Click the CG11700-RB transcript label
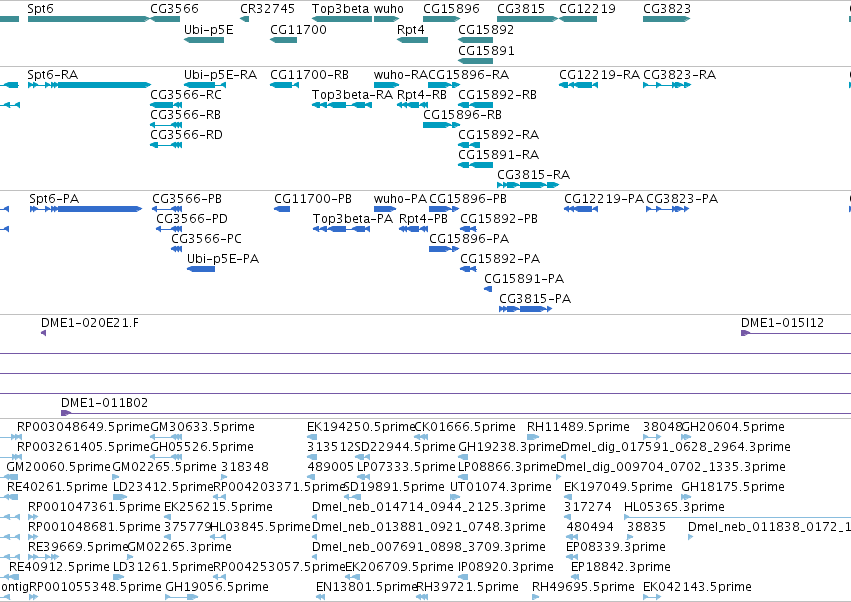The width and height of the screenshot is (851, 602). [x=309, y=74]
